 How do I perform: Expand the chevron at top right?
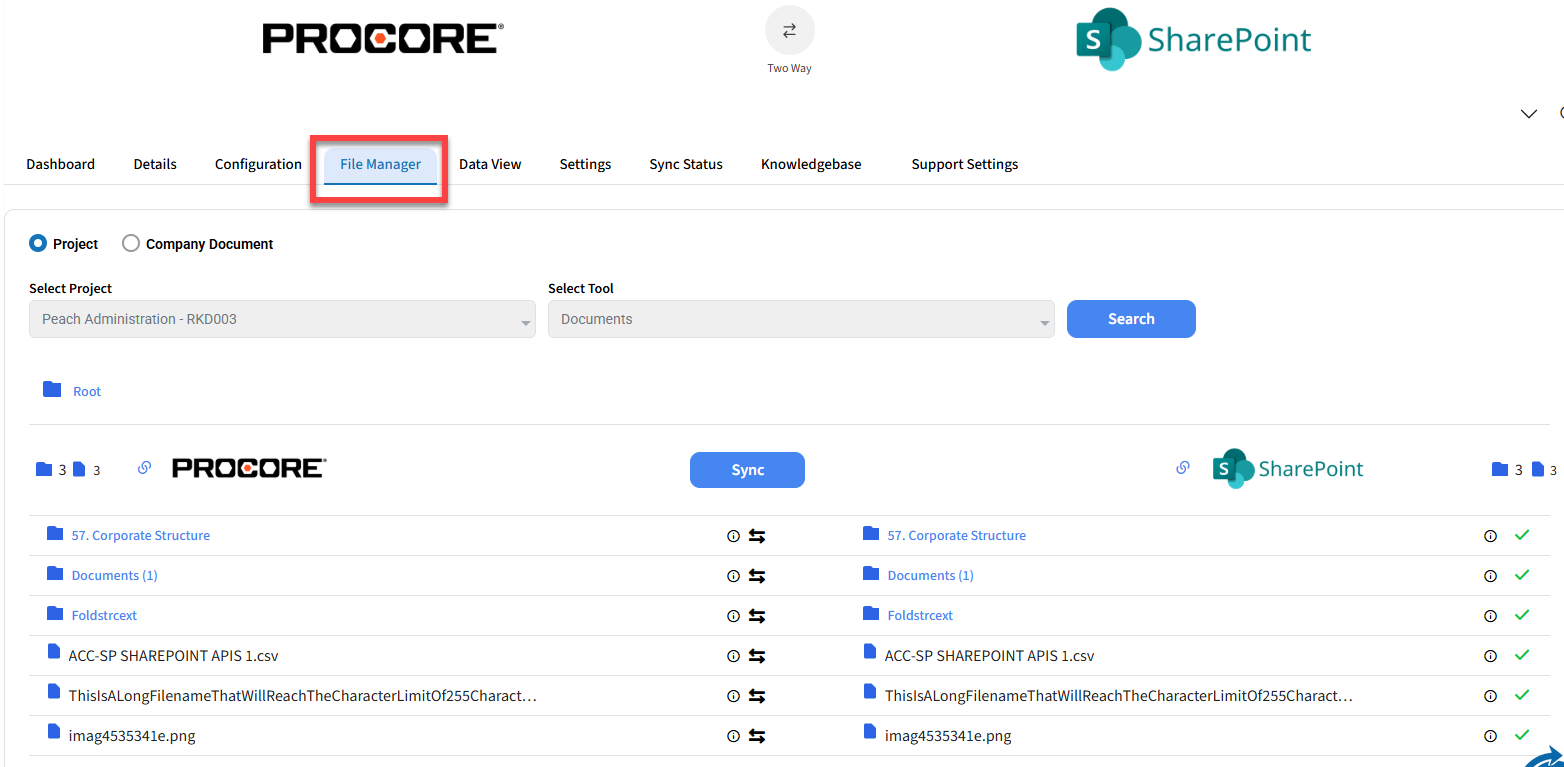pos(1528,114)
